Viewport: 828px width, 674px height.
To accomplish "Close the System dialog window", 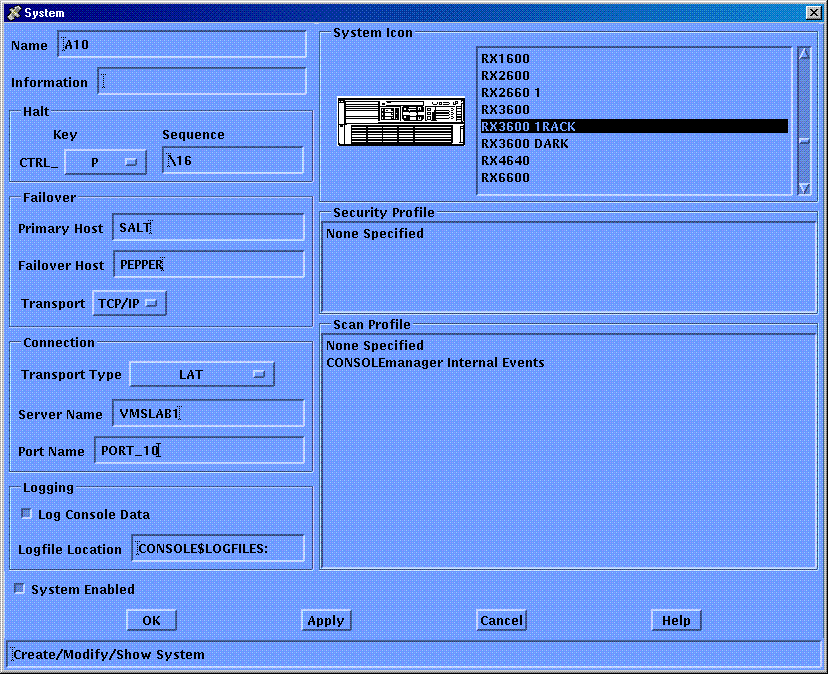I will (x=813, y=12).
